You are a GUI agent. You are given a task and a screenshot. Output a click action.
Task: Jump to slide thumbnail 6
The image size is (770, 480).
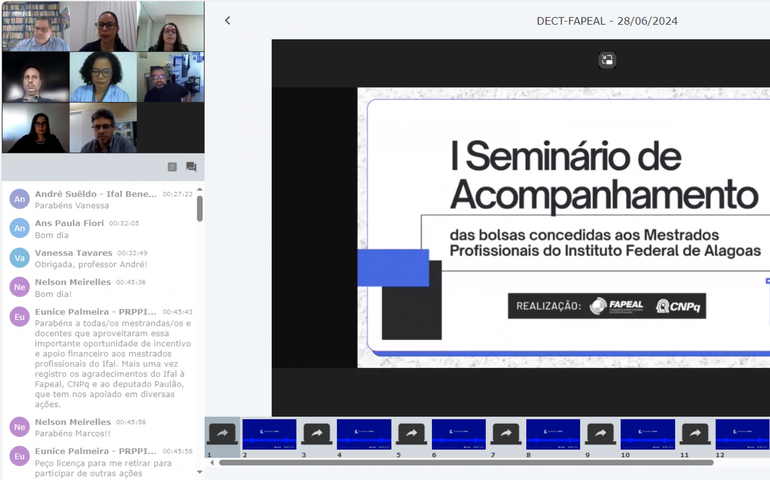[458, 434]
